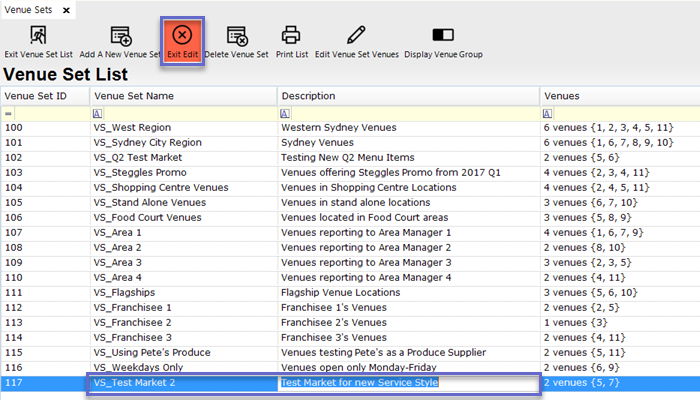Open filter operator in Venue Set ID column

click(x=9, y=114)
